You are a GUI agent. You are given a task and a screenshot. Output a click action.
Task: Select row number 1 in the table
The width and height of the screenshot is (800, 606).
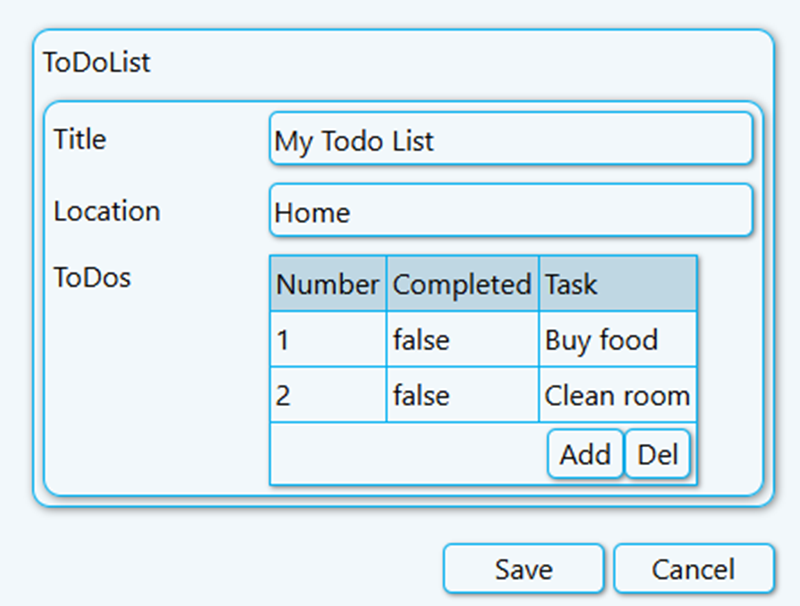coord(327,340)
